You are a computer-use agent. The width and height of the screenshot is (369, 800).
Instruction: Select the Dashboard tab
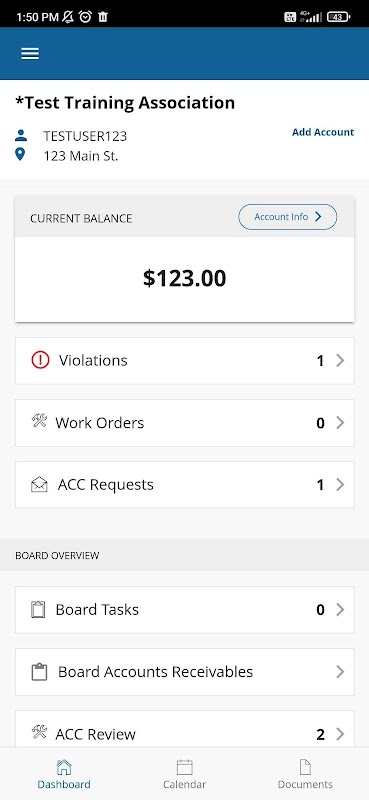pyautogui.click(x=64, y=774)
